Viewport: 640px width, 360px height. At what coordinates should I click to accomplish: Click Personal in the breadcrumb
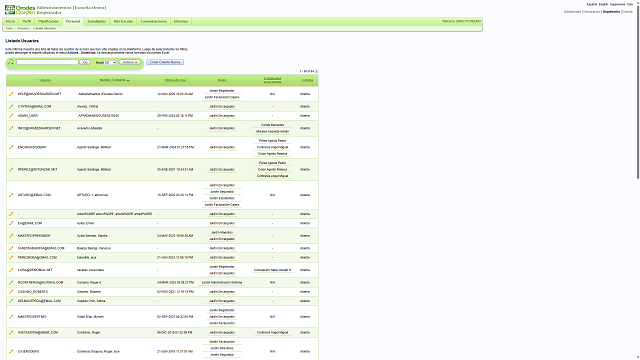click(23, 29)
